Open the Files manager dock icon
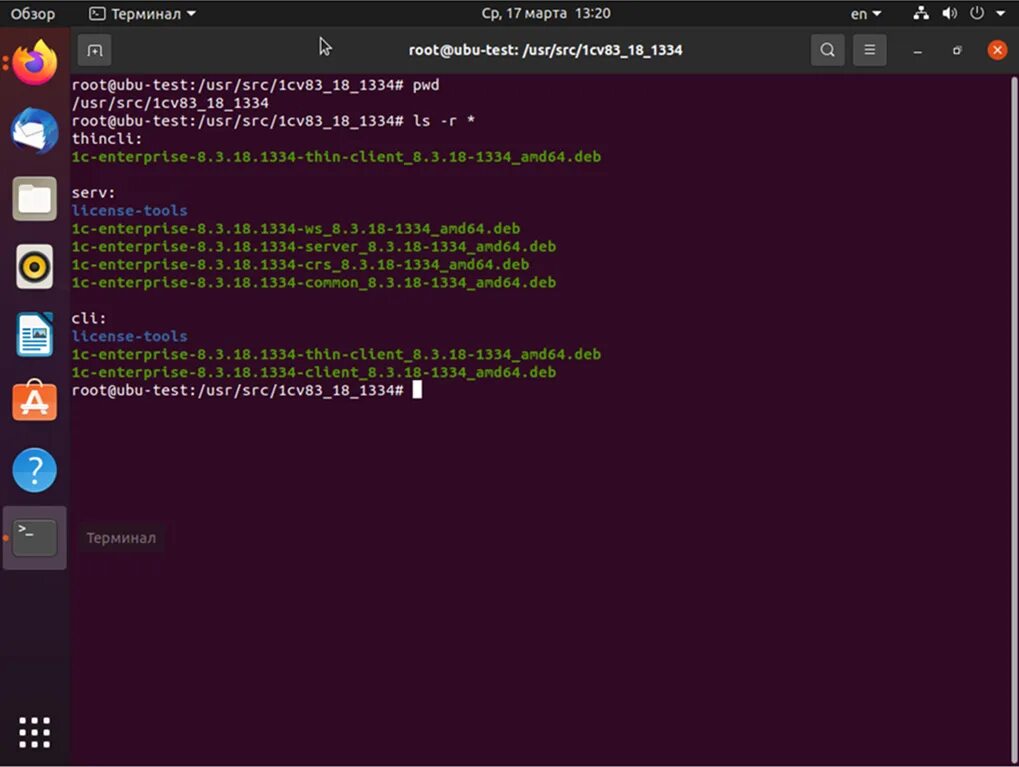 click(34, 198)
